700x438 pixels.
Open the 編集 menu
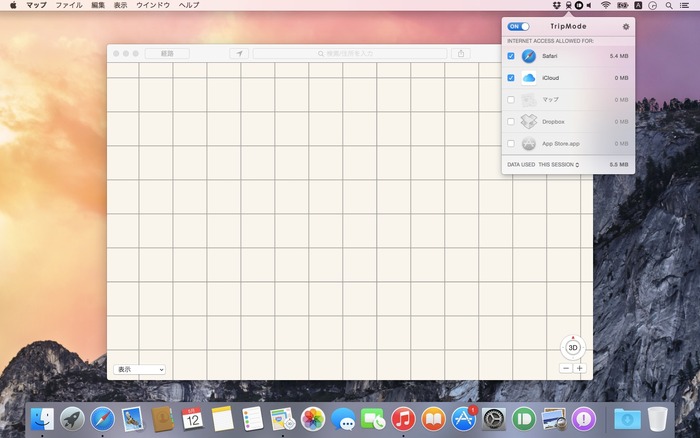(98, 5)
